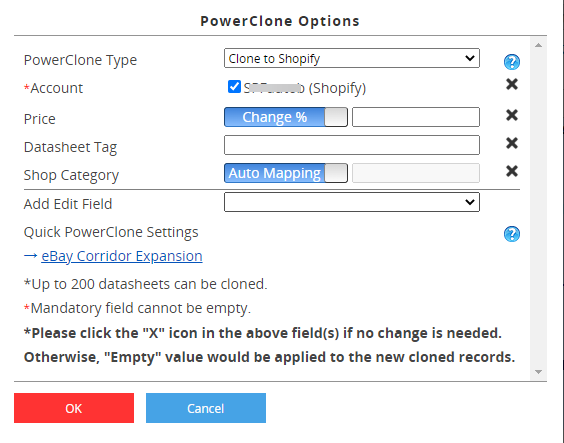The width and height of the screenshot is (564, 443).
Task: Remove the Account field with X icon
Action: point(511,84)
